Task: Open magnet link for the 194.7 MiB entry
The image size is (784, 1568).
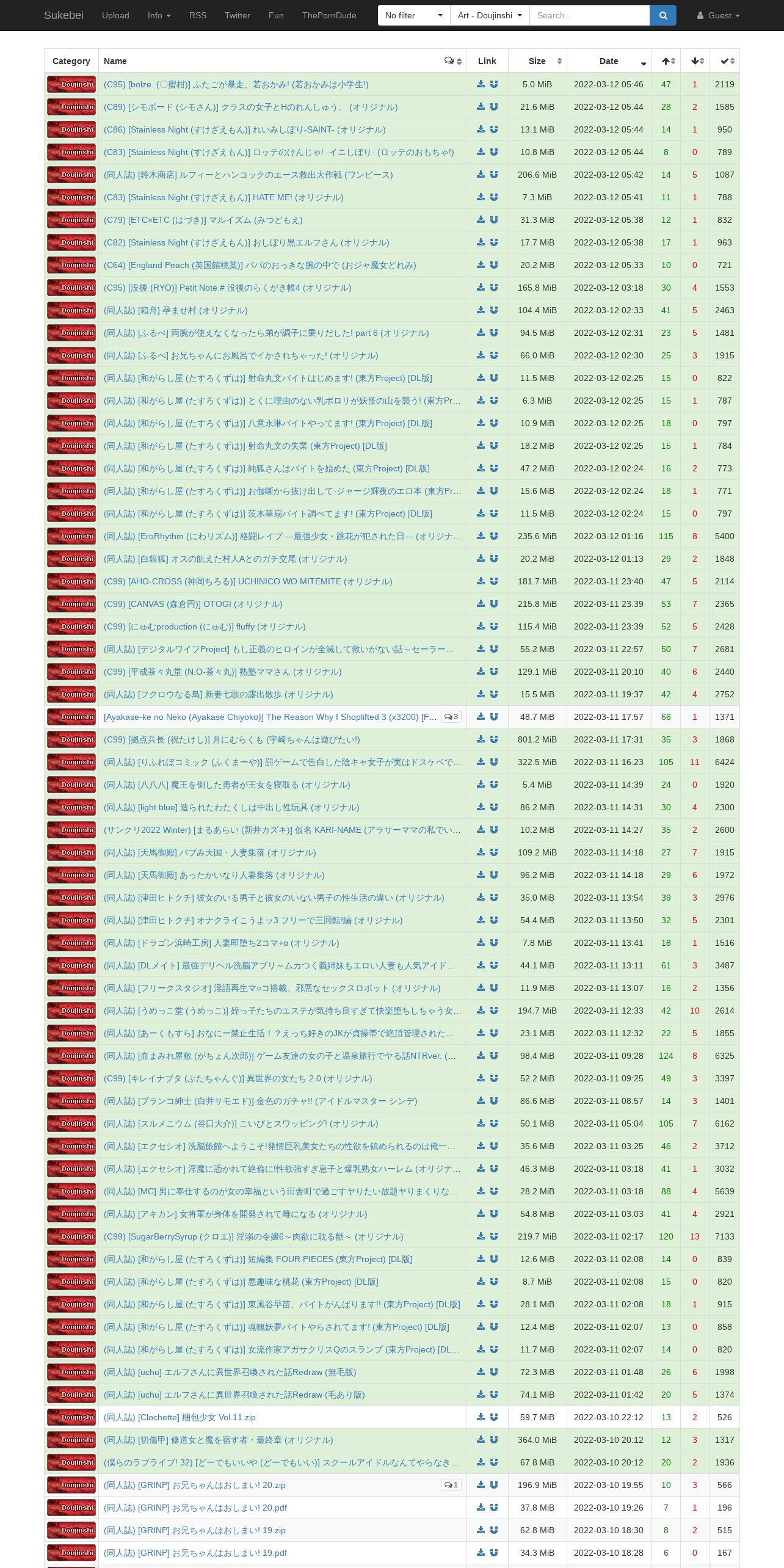Action: 494,1011
